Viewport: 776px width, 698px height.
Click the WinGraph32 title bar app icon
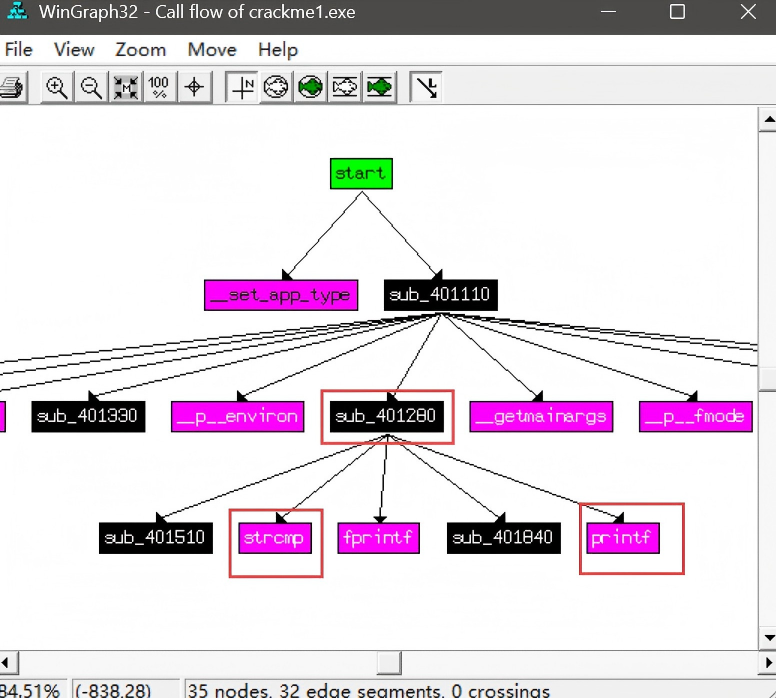click(x=17, y=11)
